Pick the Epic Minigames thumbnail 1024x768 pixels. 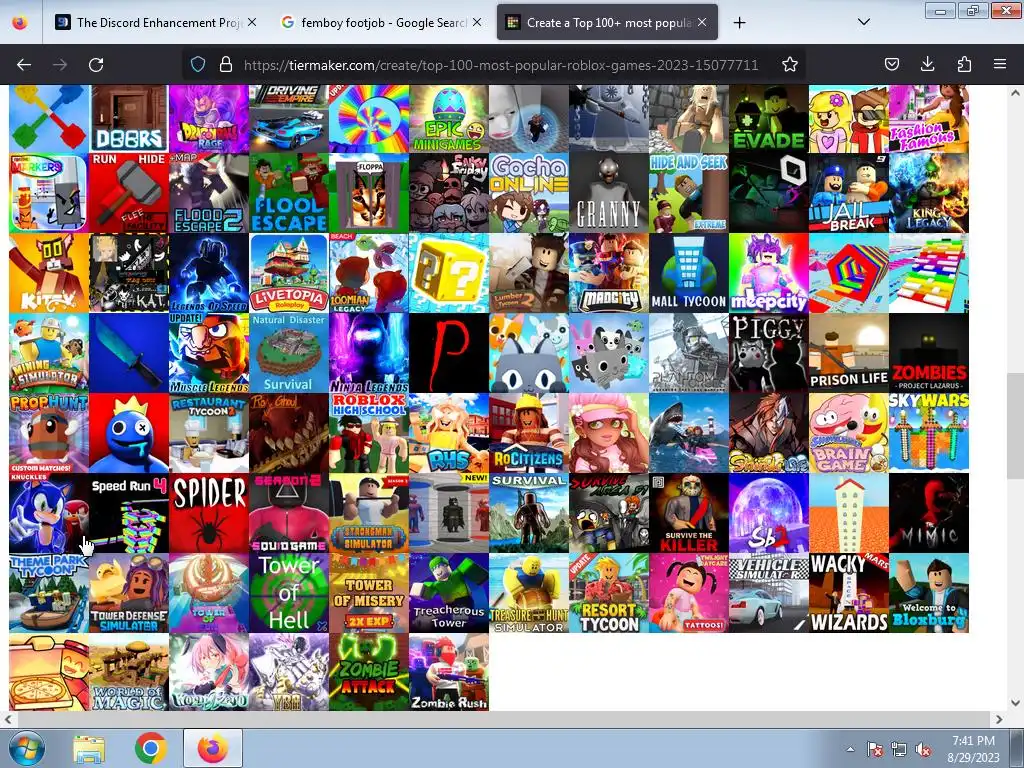[x=449, y=118]
